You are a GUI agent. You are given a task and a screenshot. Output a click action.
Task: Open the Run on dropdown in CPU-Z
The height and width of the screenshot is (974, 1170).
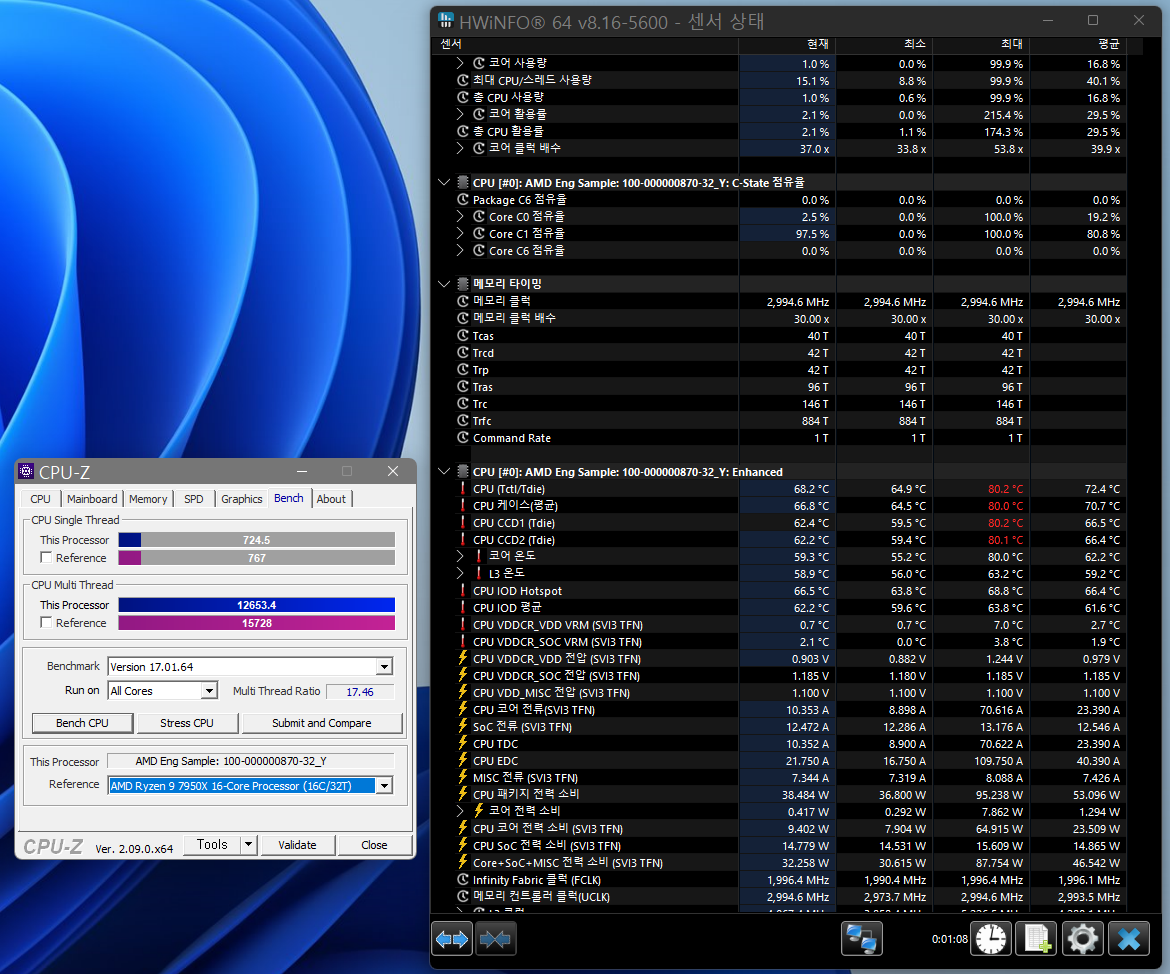tap(210, 690)
